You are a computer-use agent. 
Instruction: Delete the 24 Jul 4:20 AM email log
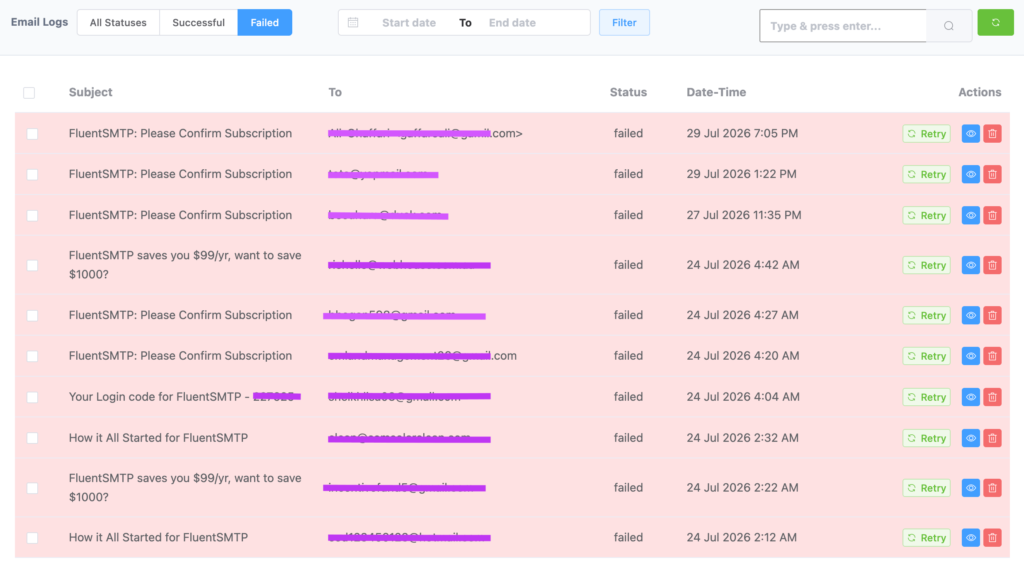click(992, 356)
